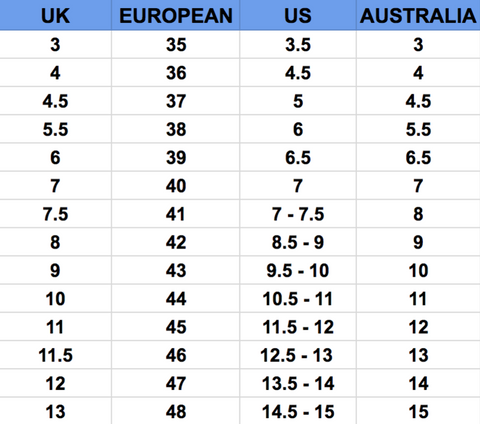
Task: Click the cell with European size 35
Action: 176,45
